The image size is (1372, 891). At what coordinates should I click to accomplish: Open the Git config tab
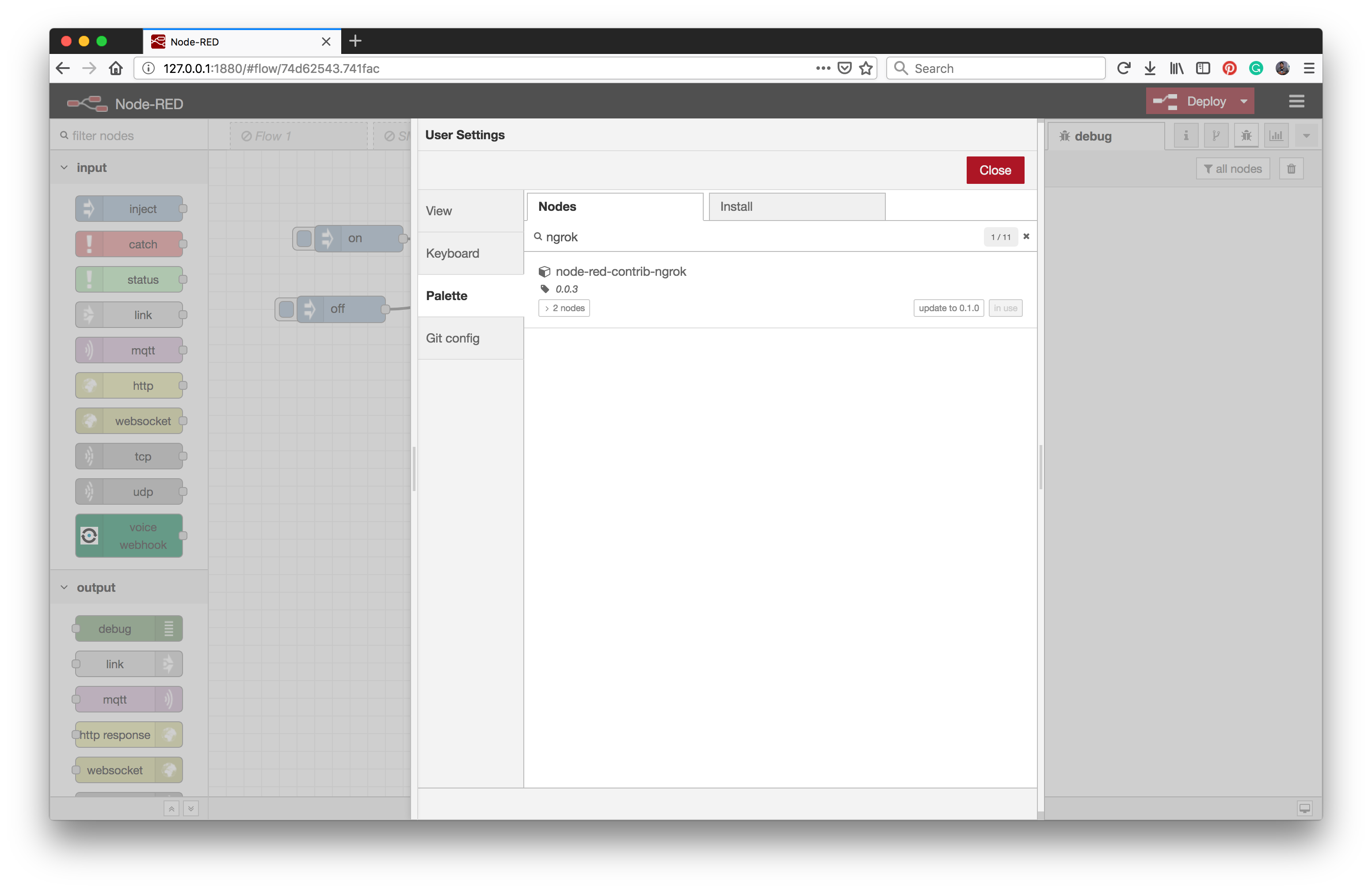tap(471, 338)
